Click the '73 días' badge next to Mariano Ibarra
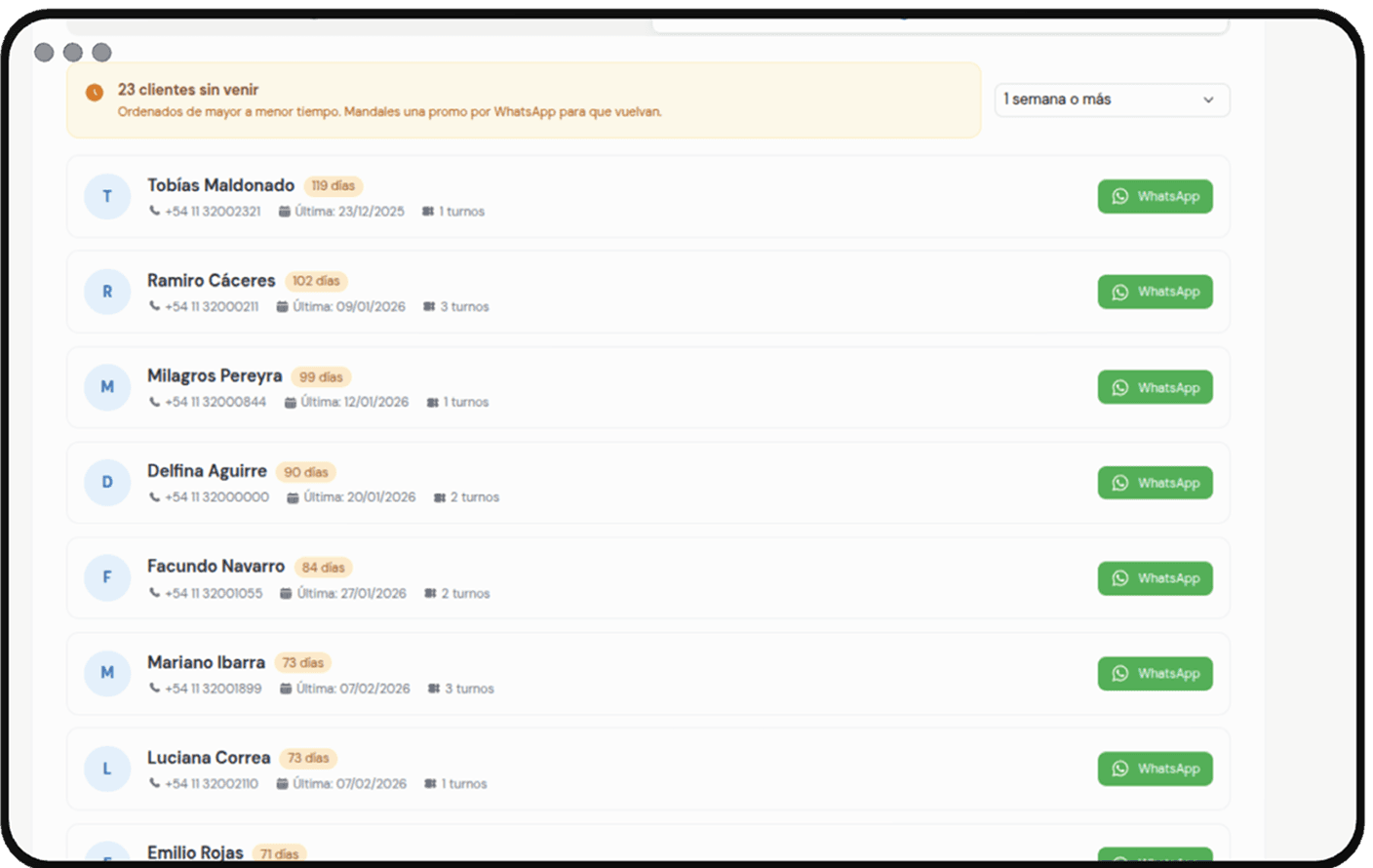This screenshot has height=868, width=1373. point(303,662)
